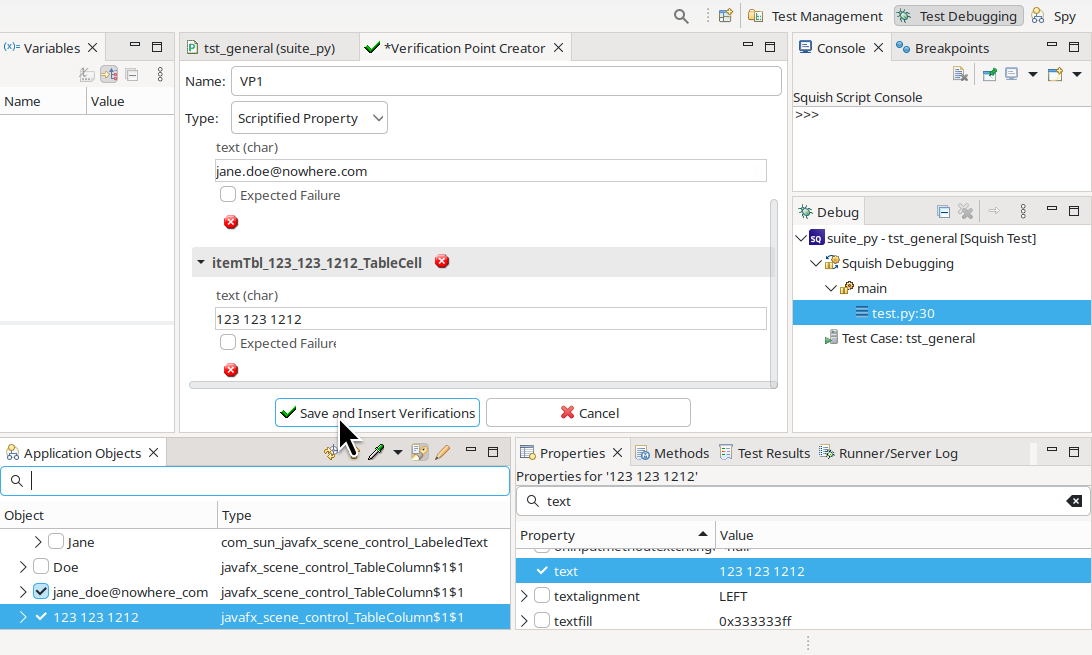The height and width of the screenshot is (655, 1092).
Task: Click the pencil edit icon in Application Objects
Action: click(443, 453)
